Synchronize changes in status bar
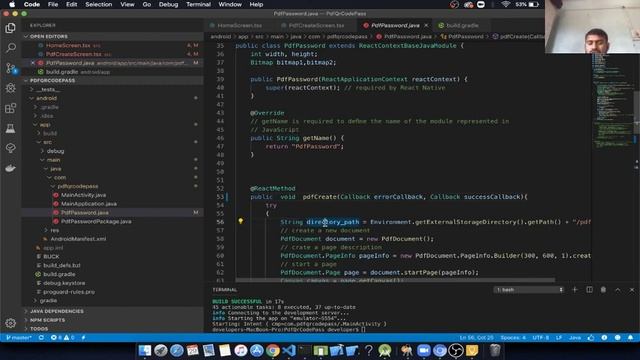The width and height of the screenshot is (640, 360). (41, 338)
